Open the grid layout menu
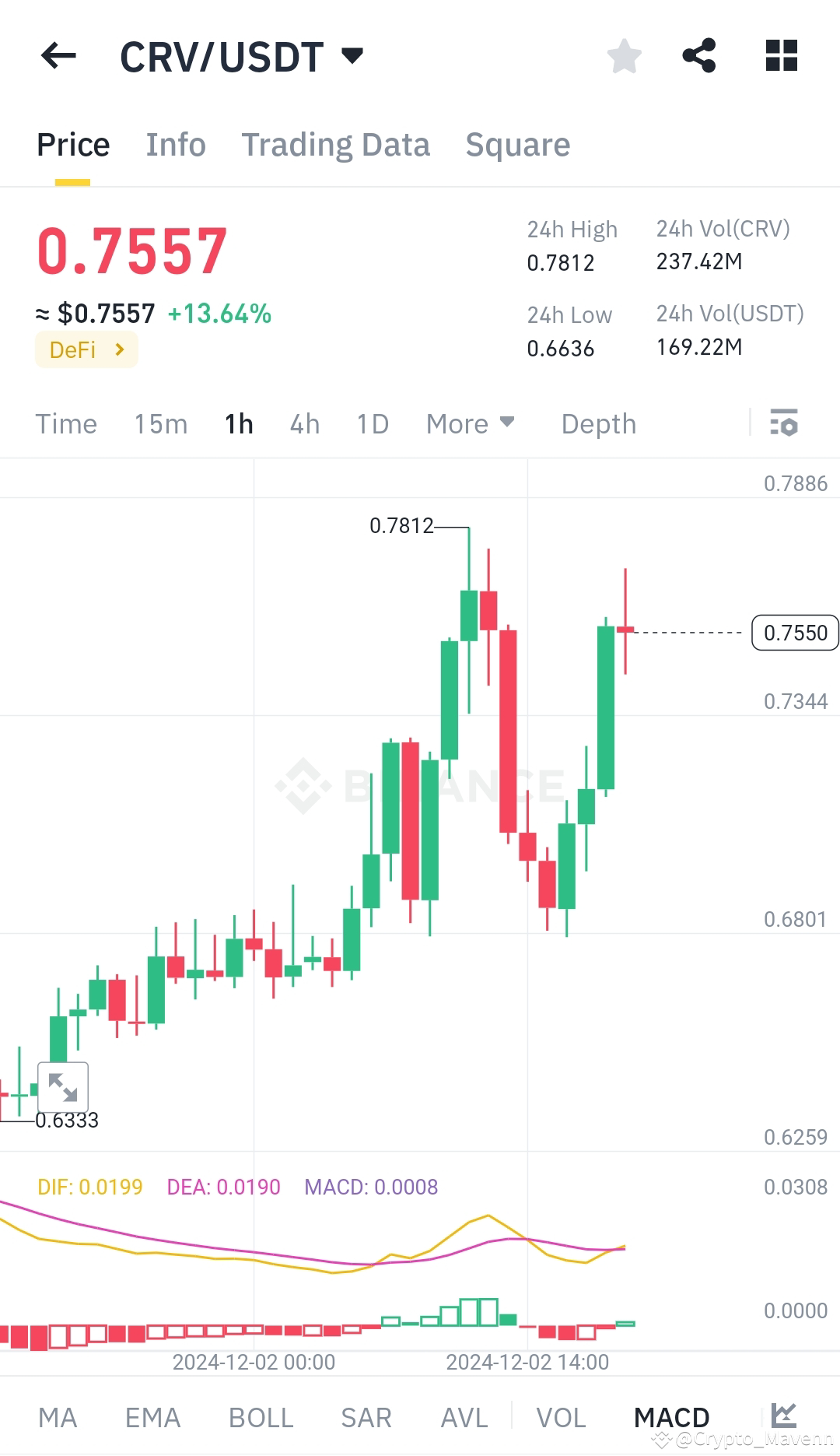Viewport: 840px width, 1456px height. 780,55
